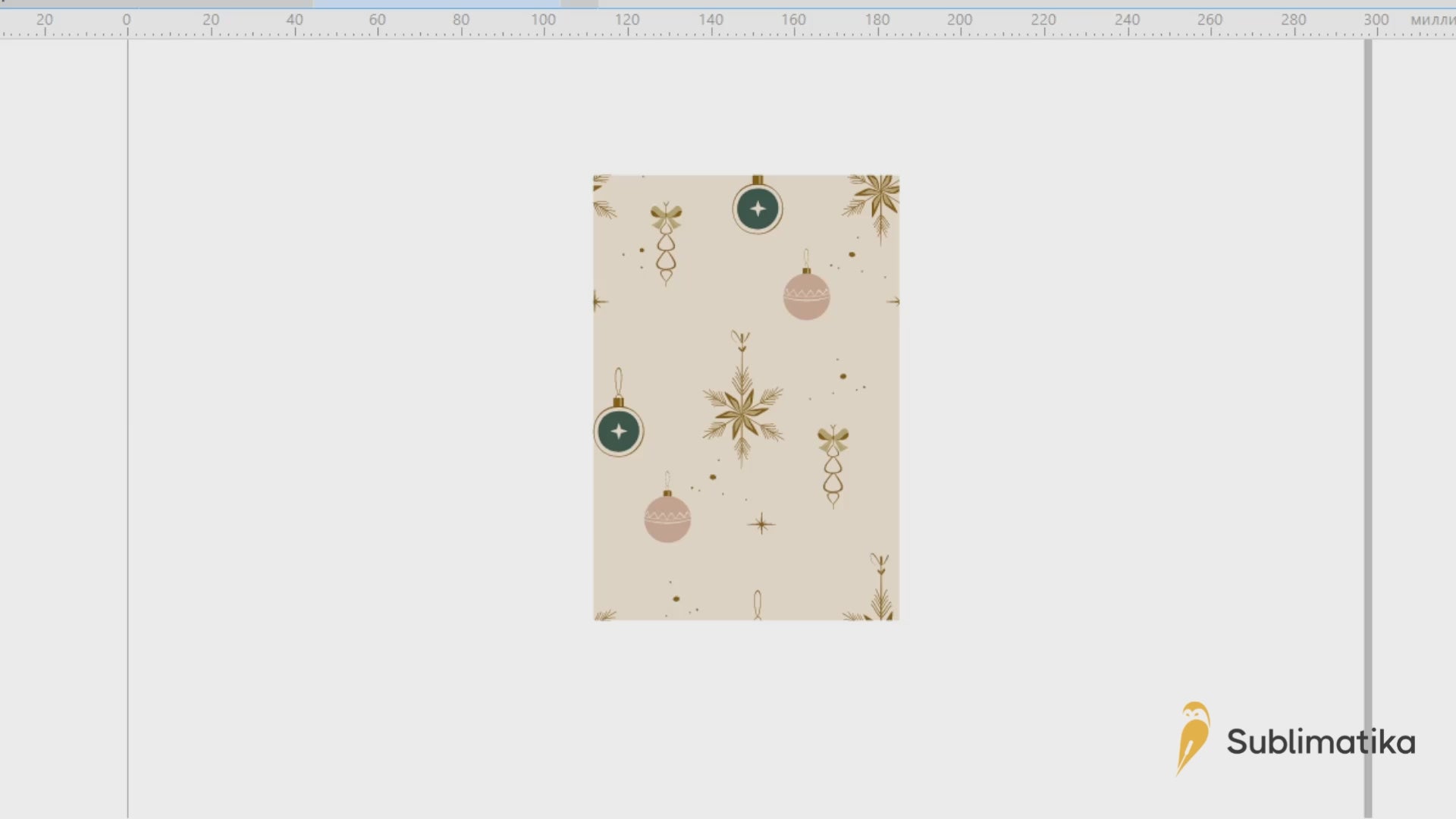Click the branch ornament at bottom right corner
The height and width of the screenshot is (819, 1456).
[x=880, y=592]
